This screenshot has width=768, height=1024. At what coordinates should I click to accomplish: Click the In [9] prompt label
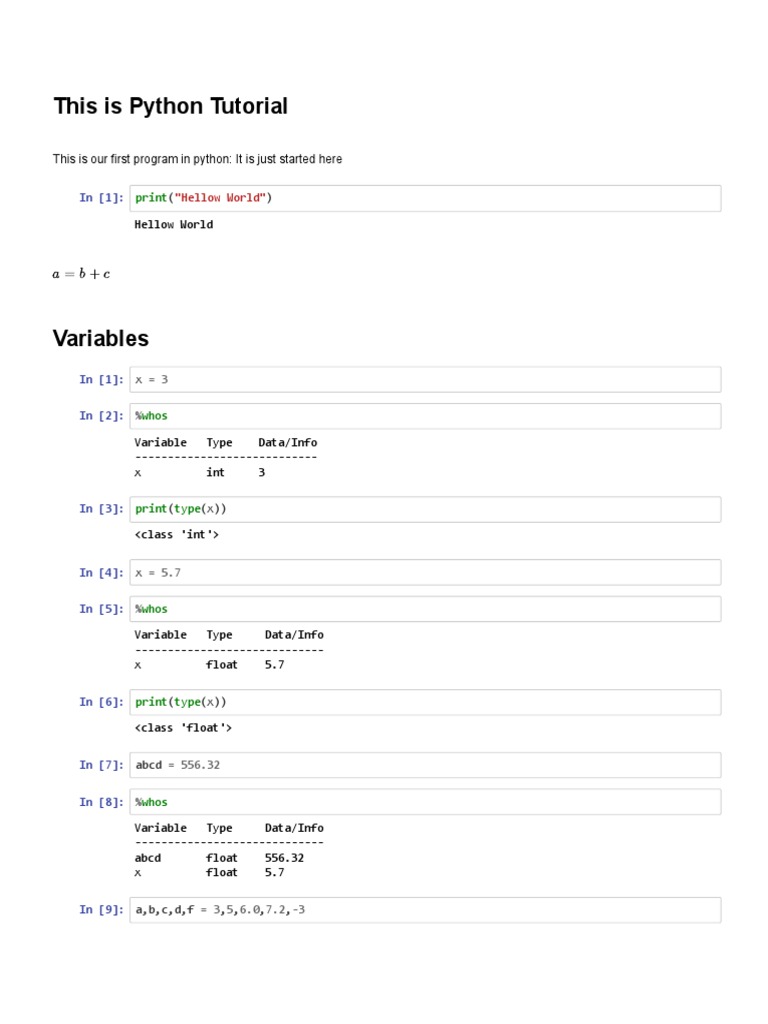pyautogui.click(x=101, y=910)
